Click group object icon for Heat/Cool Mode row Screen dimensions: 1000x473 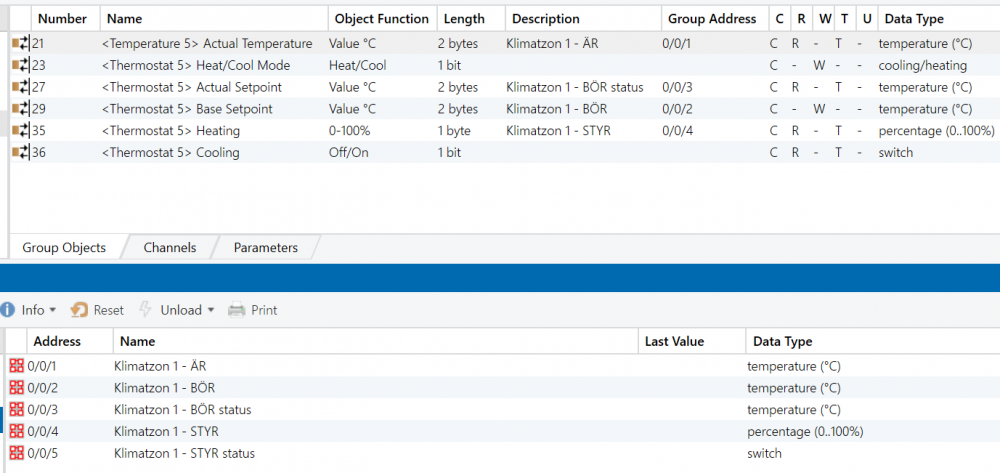pyautogui.click(x=20, y=66)
